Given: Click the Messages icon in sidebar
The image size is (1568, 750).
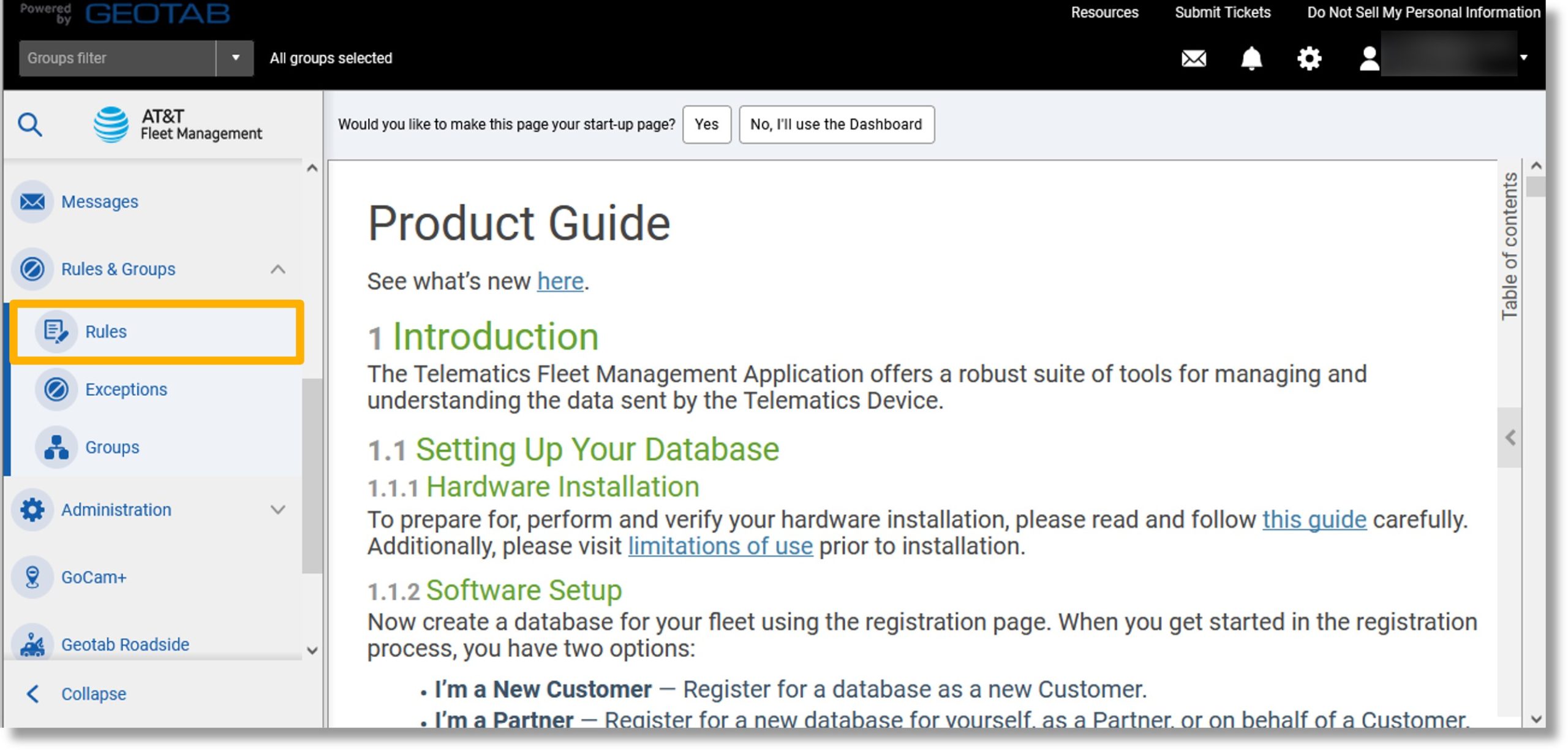Looking at the screenshot, I should [x=33, y=201].
